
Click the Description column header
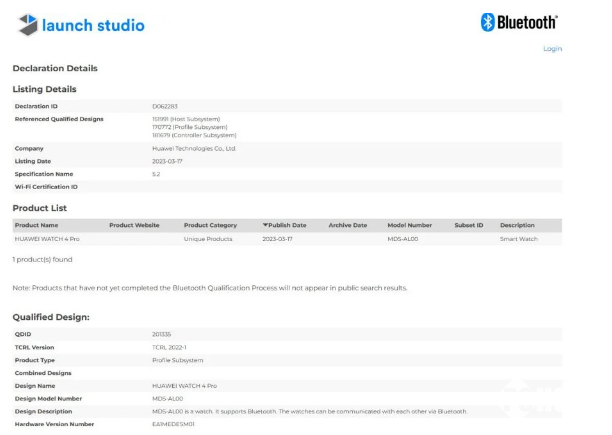(x=517, y=225)
